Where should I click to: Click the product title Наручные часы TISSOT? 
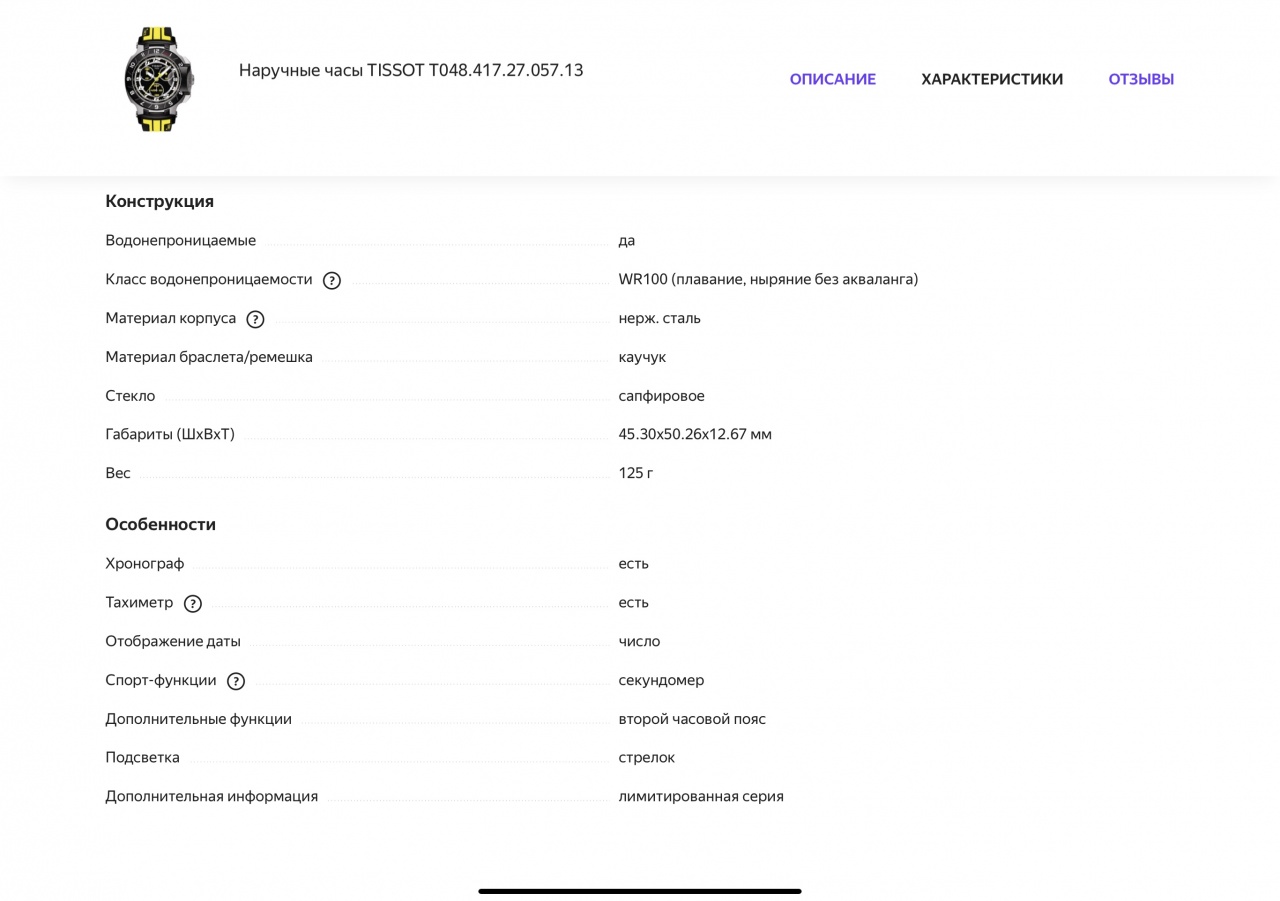tap(411, 70)
